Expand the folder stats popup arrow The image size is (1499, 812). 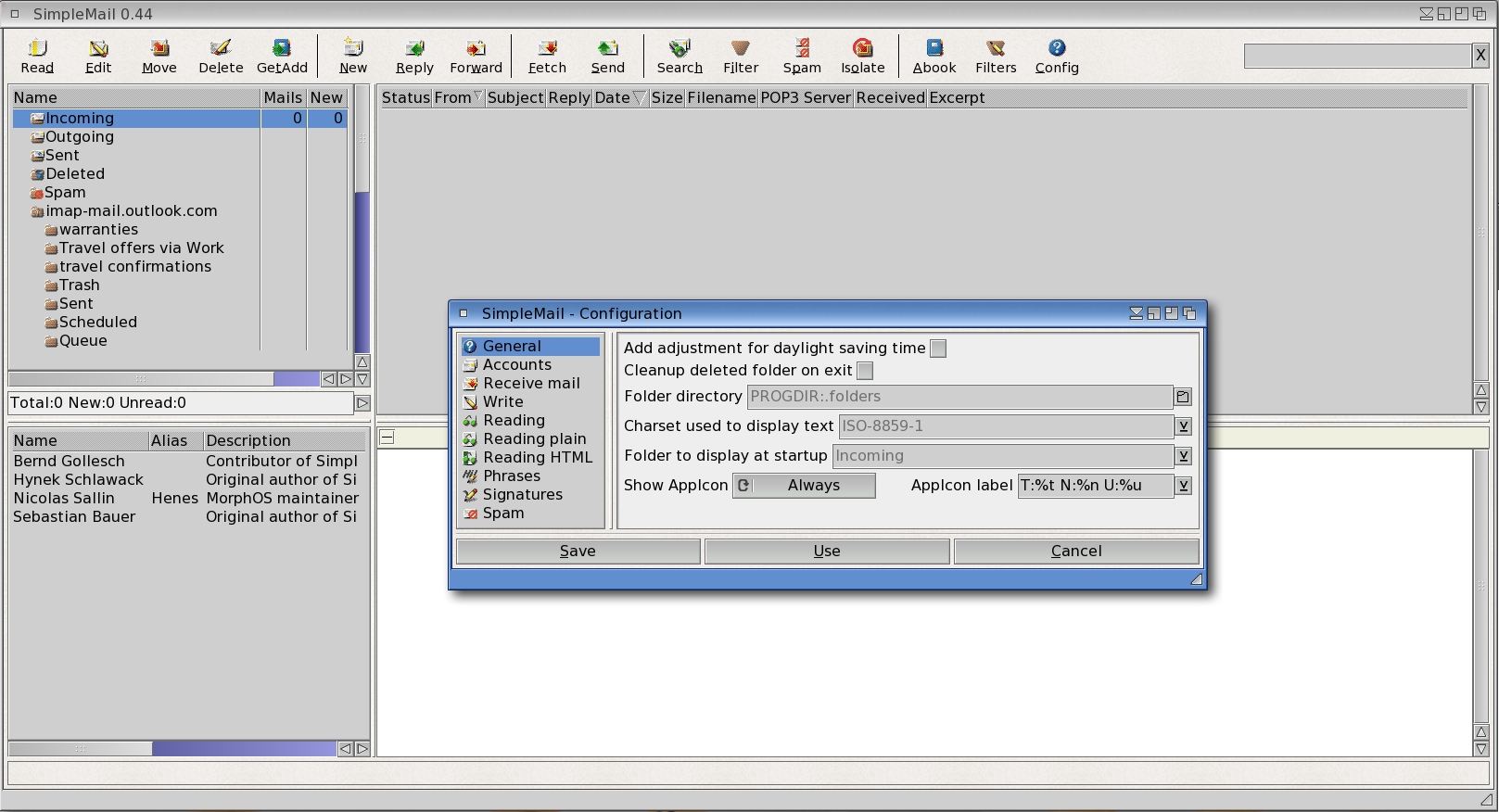coord(362,403)
